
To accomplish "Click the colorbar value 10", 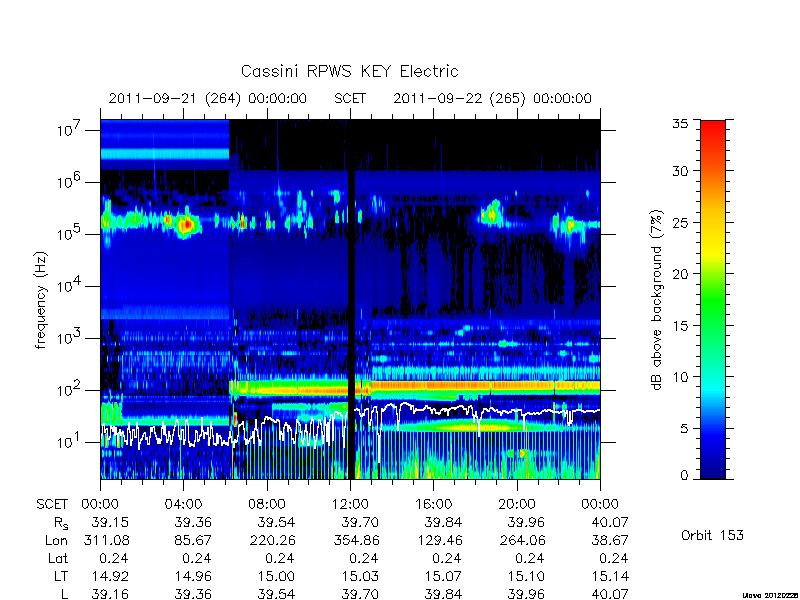I will tap(681, 377).
